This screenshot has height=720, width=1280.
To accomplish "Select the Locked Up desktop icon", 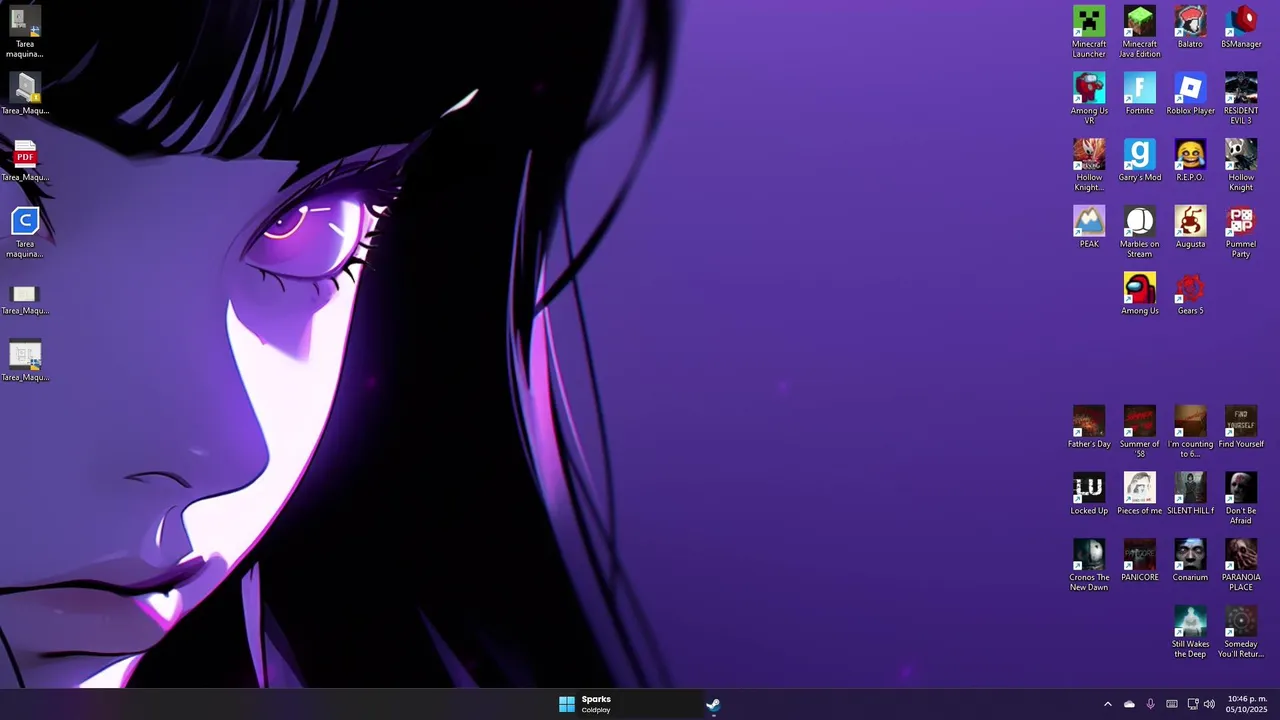I will 1089,494.
